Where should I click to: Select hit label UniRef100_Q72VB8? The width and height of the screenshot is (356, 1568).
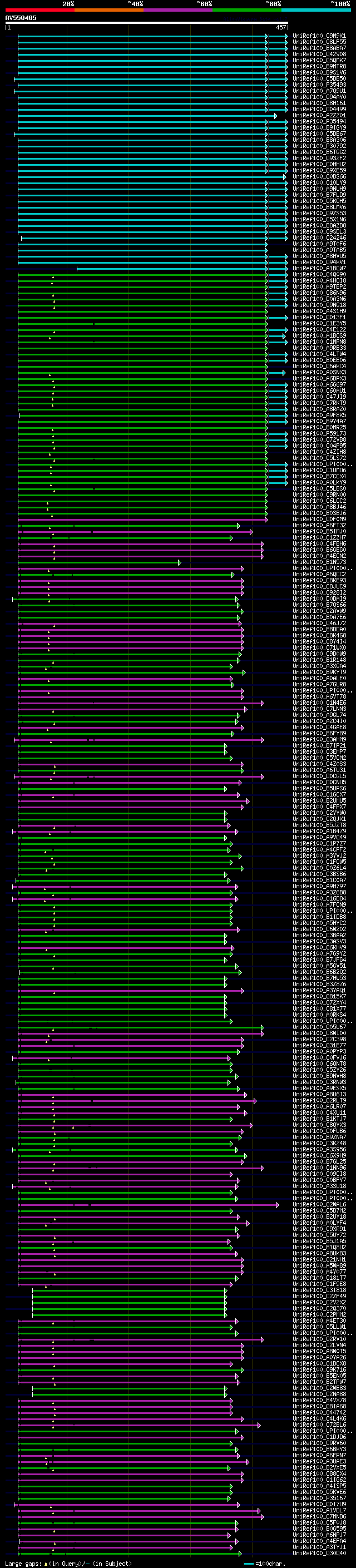(x=319, y=439)
